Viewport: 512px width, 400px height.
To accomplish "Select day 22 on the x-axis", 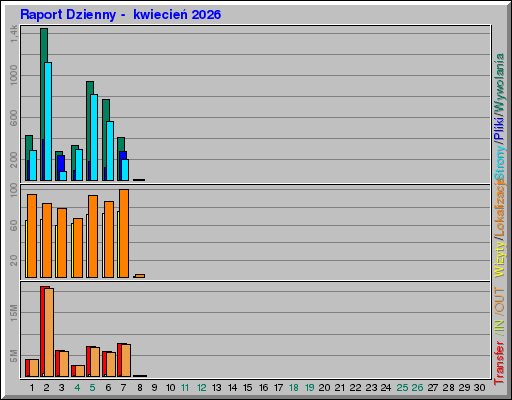I will tap(355, 388).
